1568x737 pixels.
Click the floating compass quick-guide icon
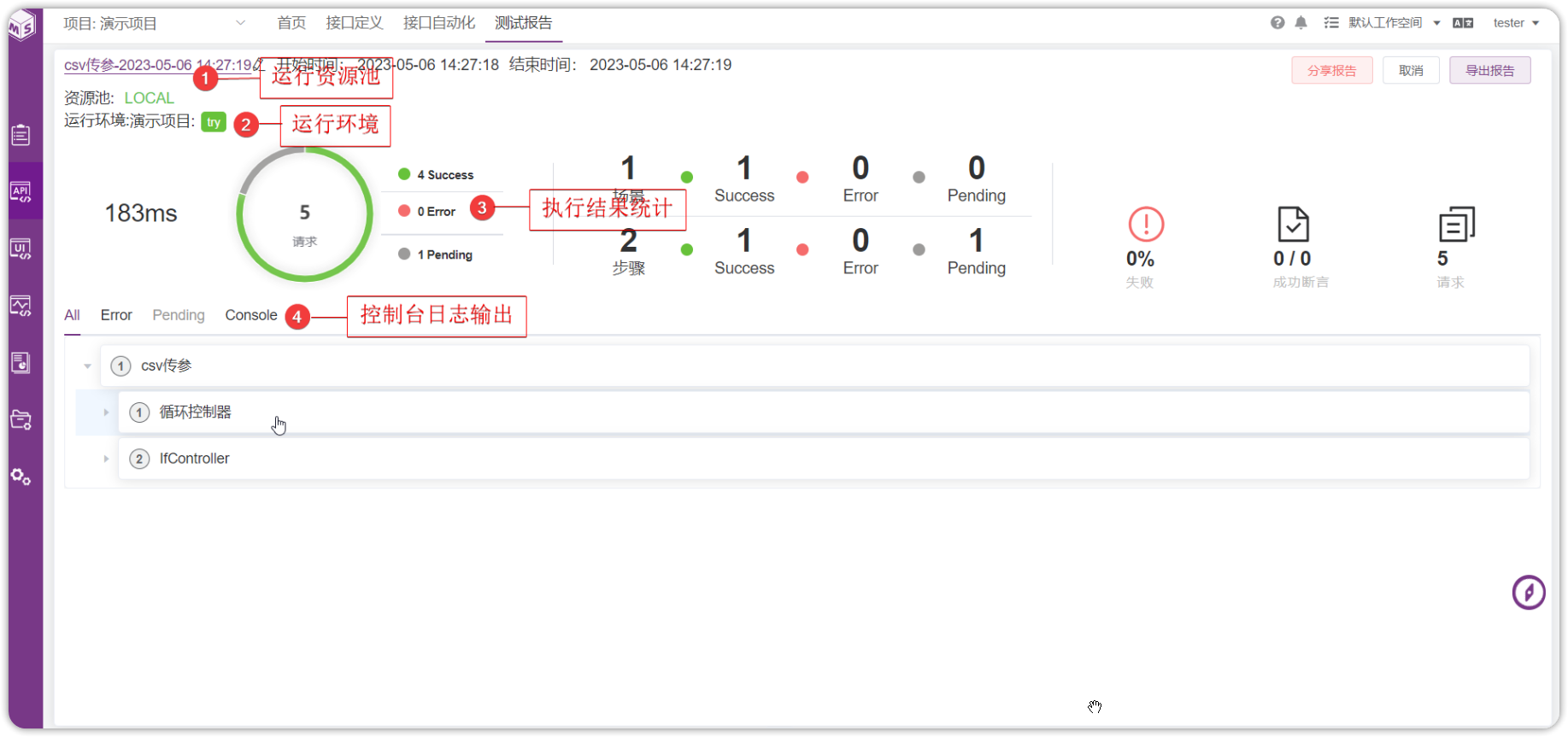coord(1529,592)
